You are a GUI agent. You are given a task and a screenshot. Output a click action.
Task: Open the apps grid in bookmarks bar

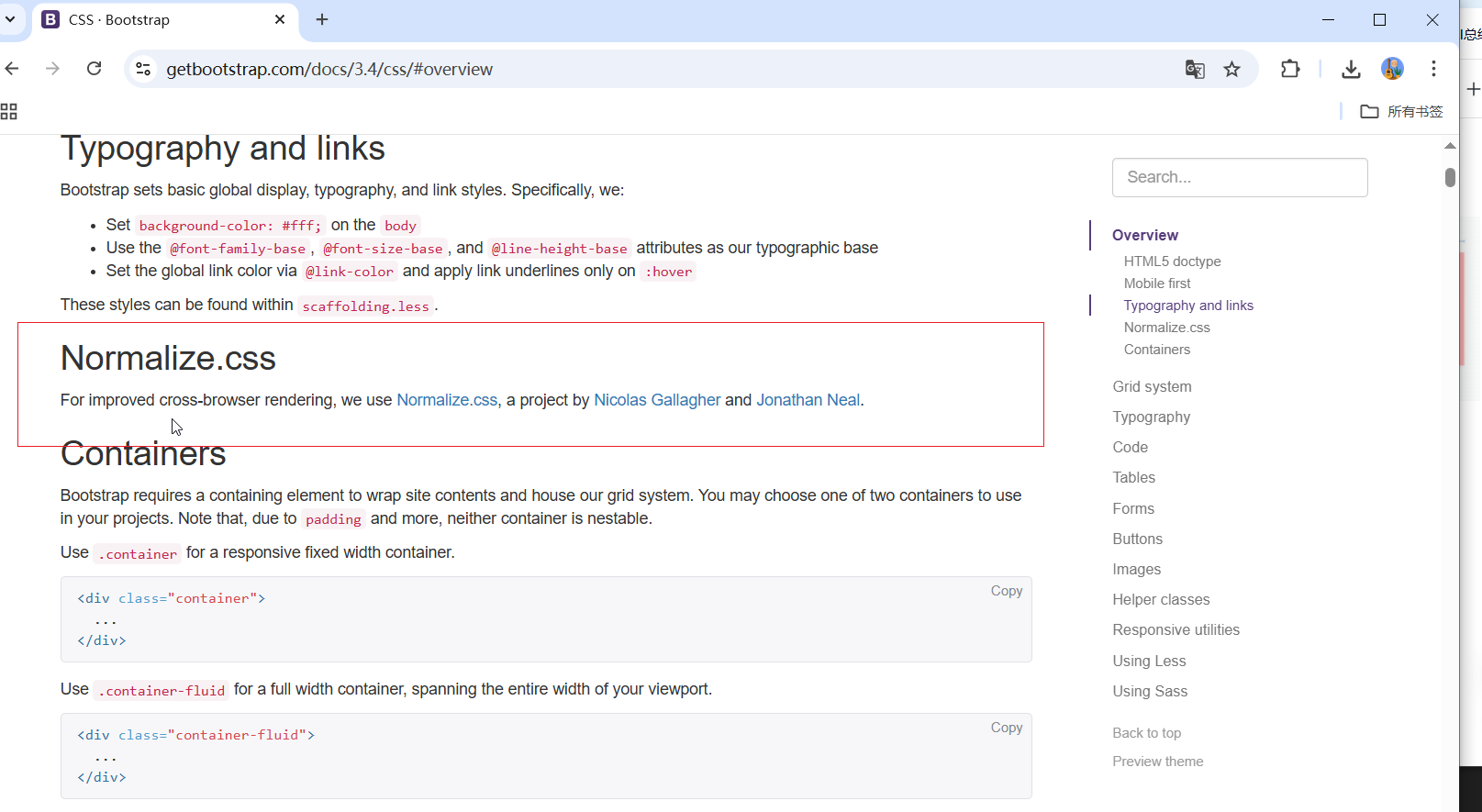tap(9, 112)
